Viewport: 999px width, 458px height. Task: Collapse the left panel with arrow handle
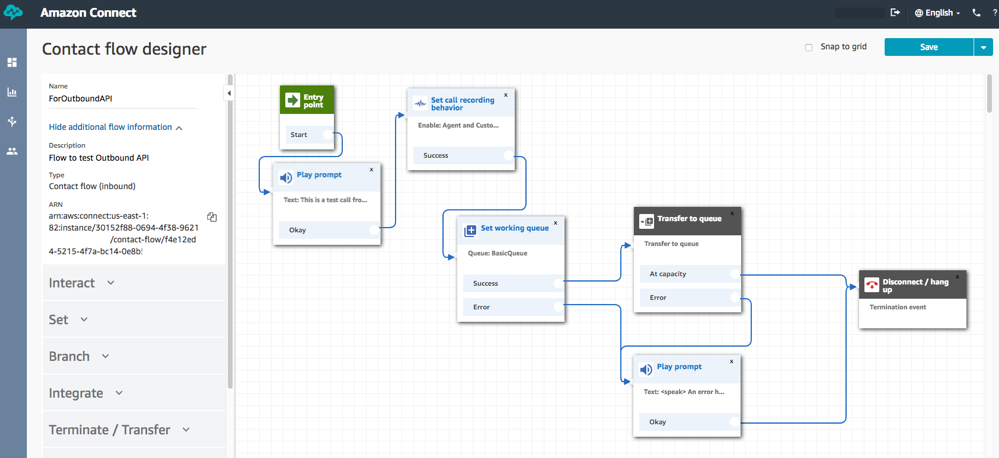[229, 93]
